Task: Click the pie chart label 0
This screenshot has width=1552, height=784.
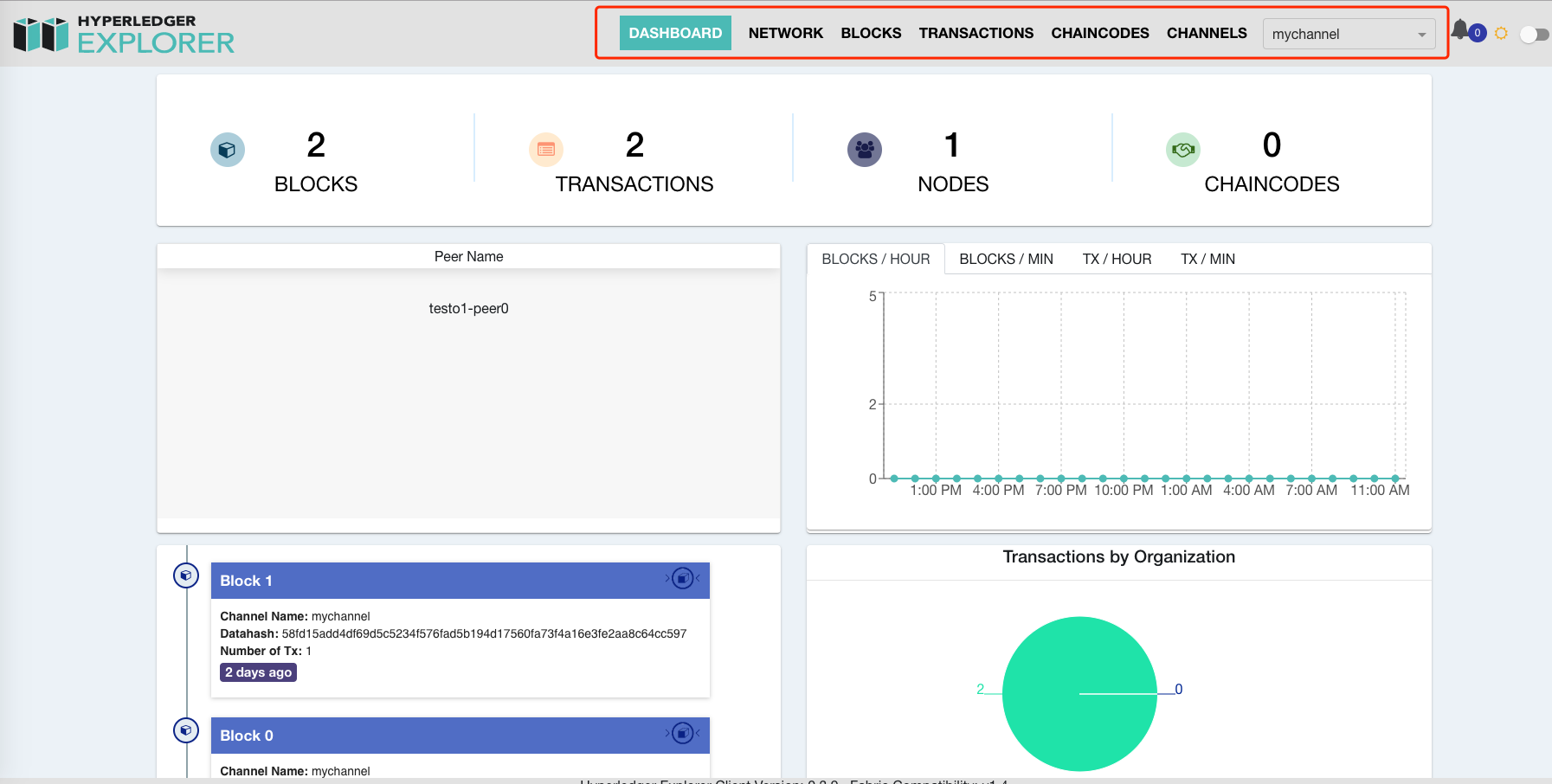Action: [1178, 689]
